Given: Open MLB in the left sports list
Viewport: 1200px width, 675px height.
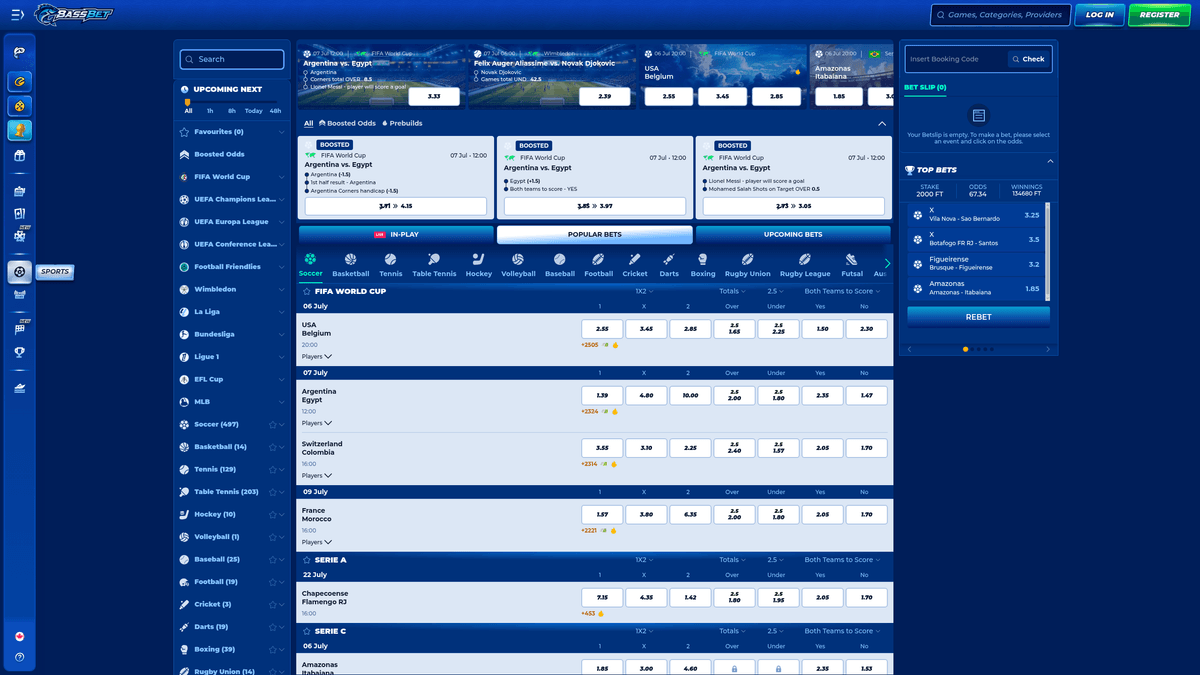Looking at the screenshot, I should [x=232, y=402].
